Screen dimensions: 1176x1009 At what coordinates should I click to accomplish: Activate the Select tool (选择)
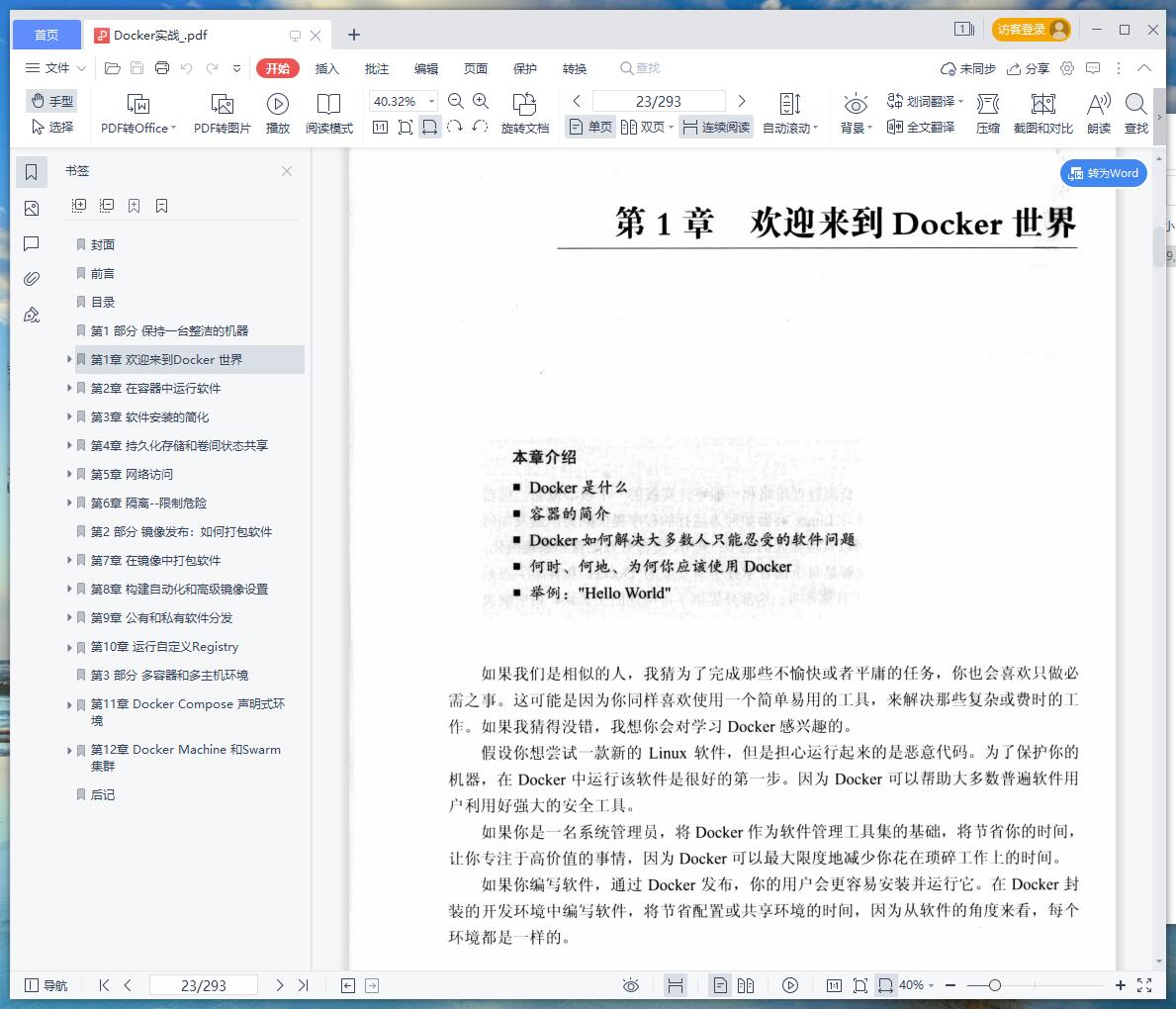point(51,127)
